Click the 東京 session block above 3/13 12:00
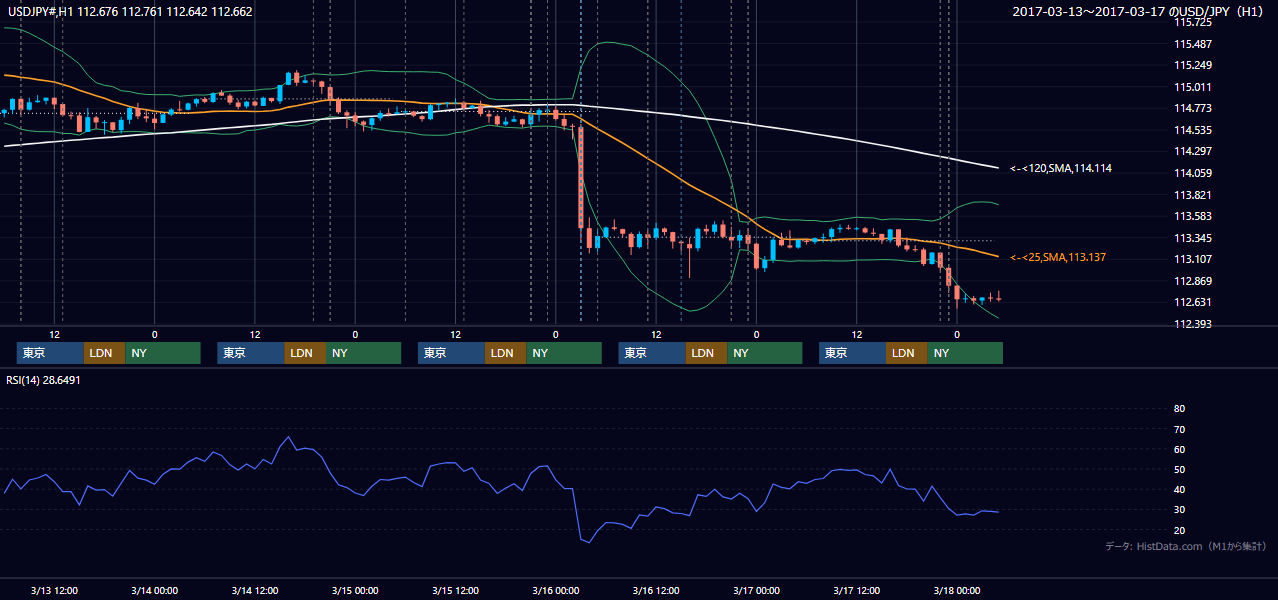 click(x=50, y=353)
